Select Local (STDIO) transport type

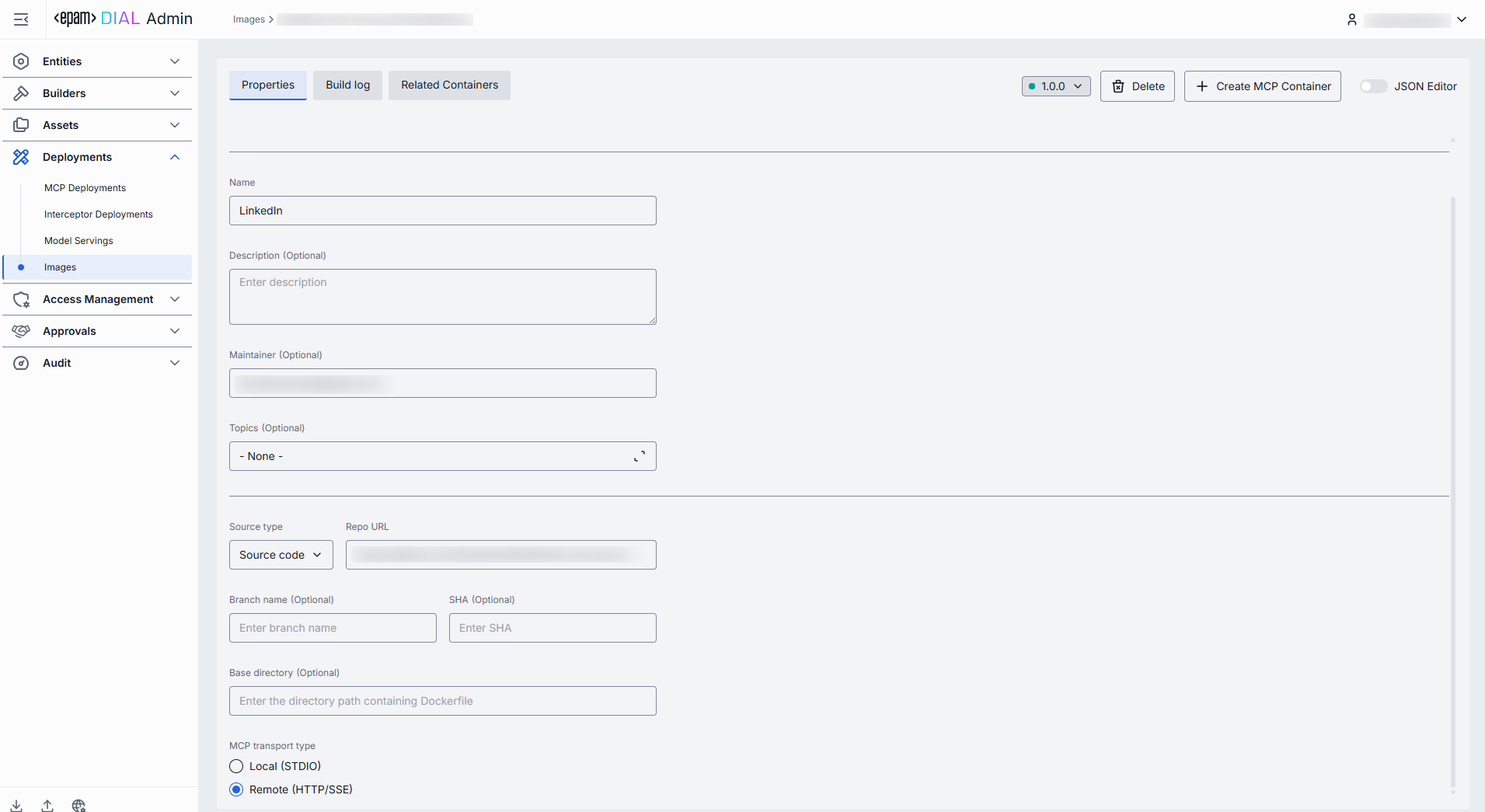(x=236, y=766)
